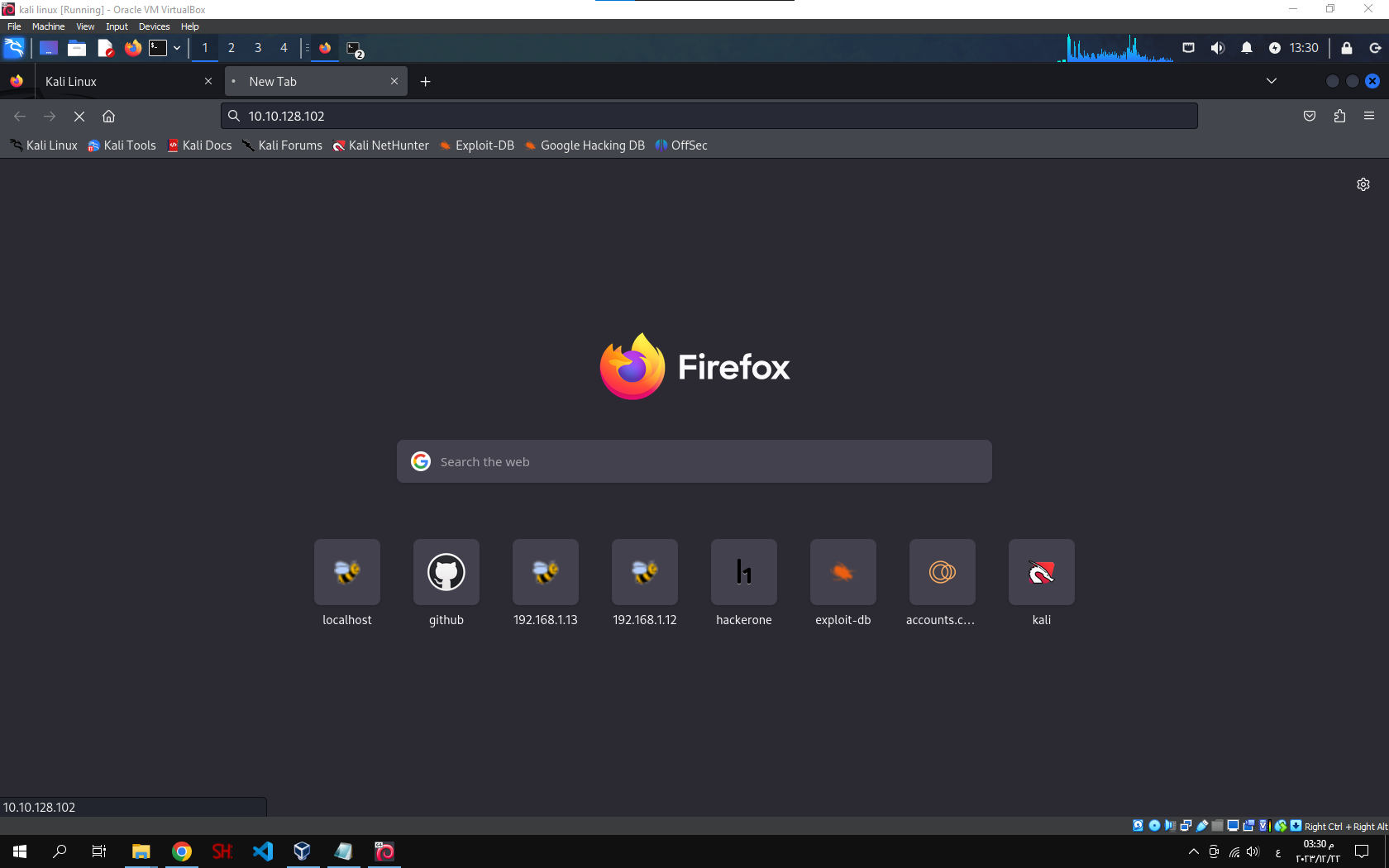Open the Exploit-DB bookmark
The image size is (1389, 868).
pyautogui.click(x=477, y=145)
